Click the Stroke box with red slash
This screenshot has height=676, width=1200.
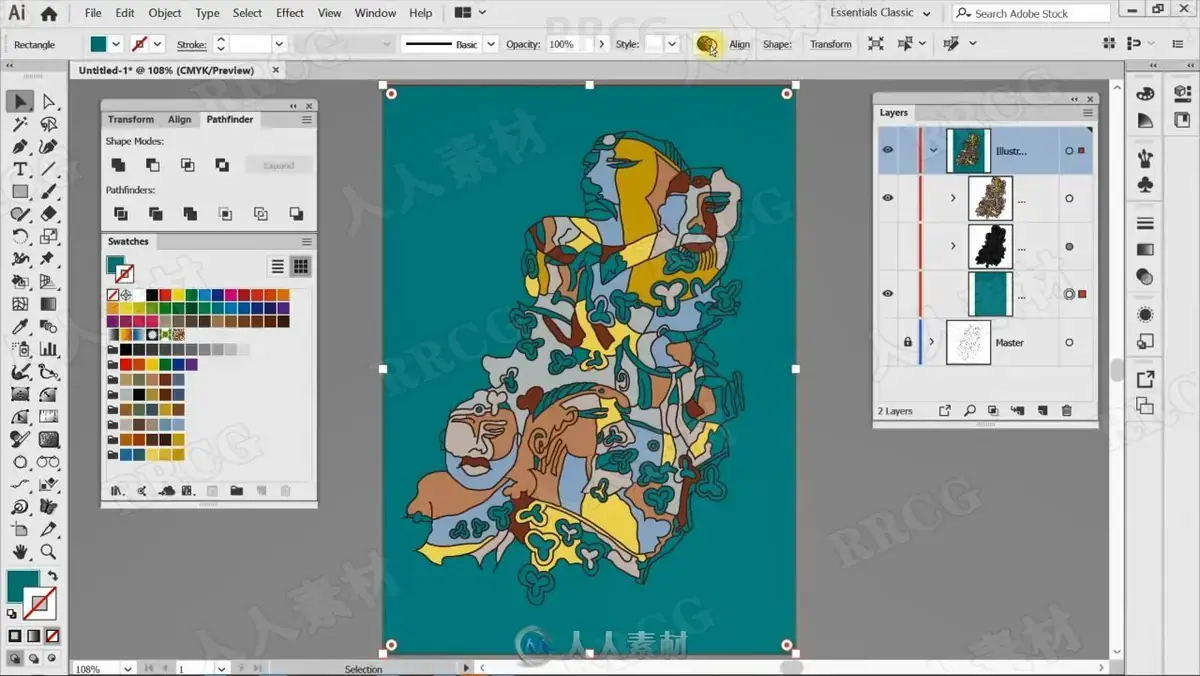pos(39,604)
